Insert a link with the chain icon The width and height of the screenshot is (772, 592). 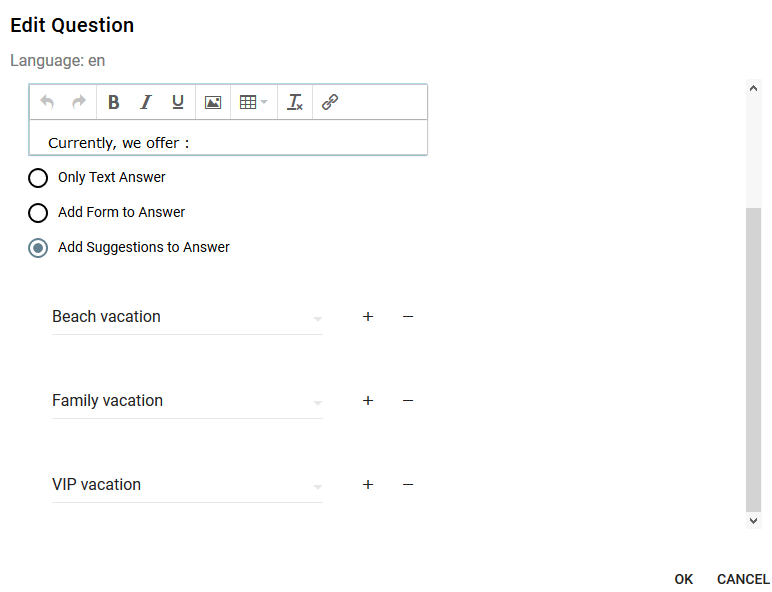pyautogui.click(x=330, y=102)
